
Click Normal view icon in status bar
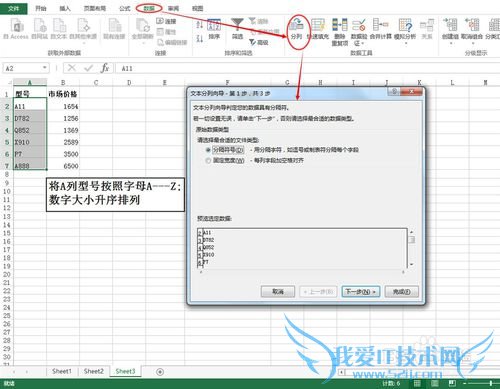417,383
